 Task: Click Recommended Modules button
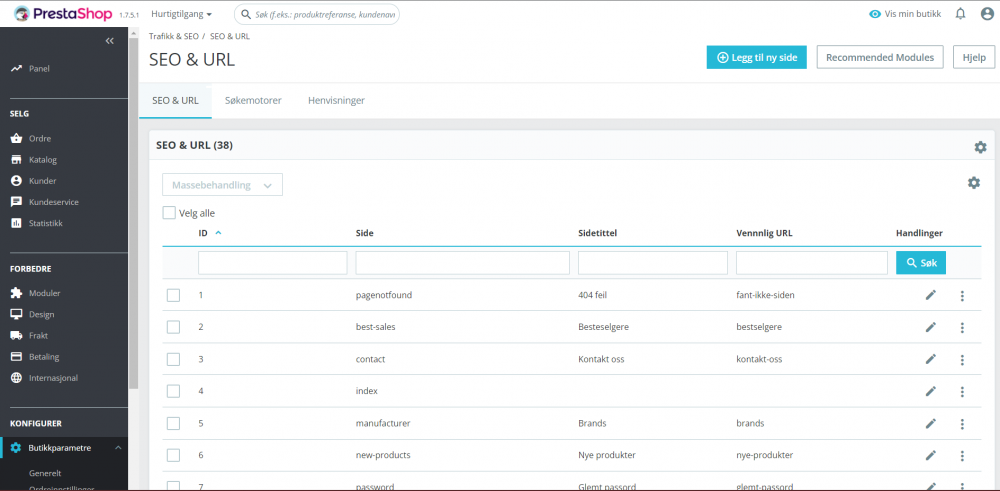pos(880,57)
